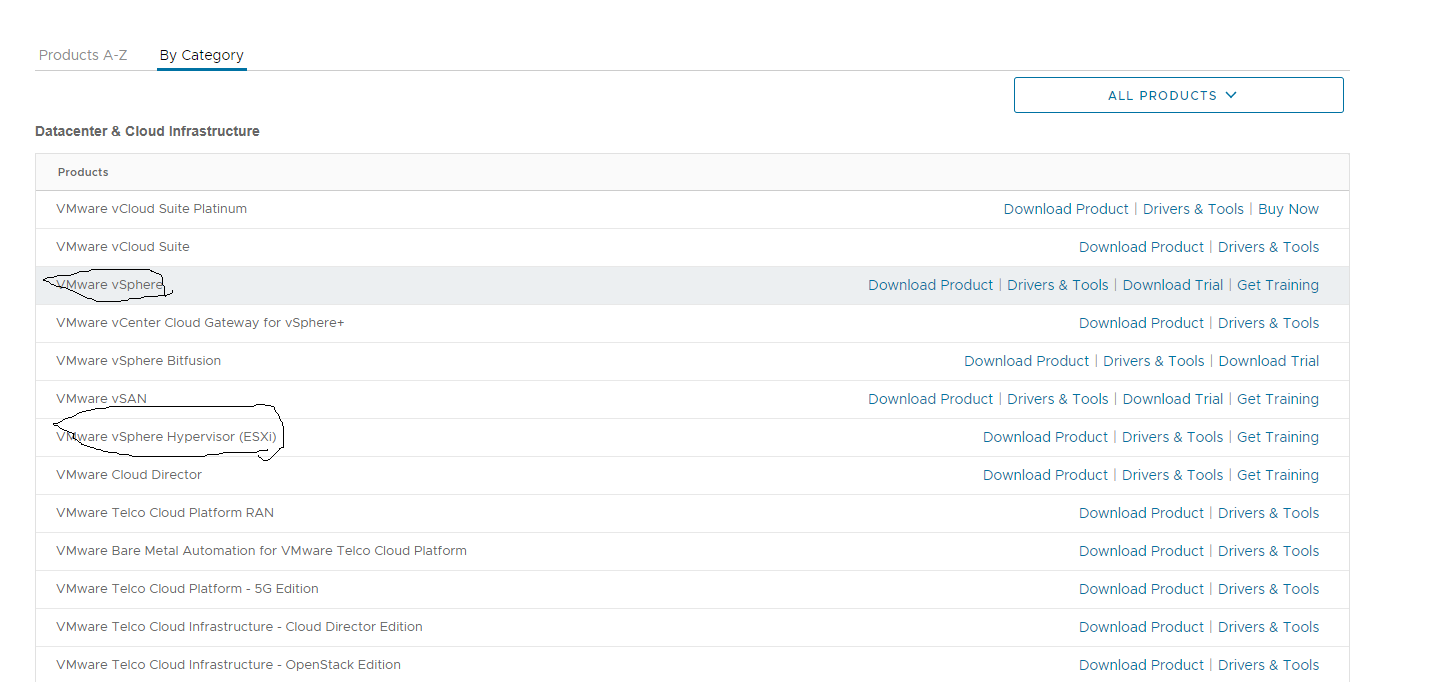1442x682 pixels.
Task: Click Download Product in VMware vSphere row
Action: click(930, 285)
